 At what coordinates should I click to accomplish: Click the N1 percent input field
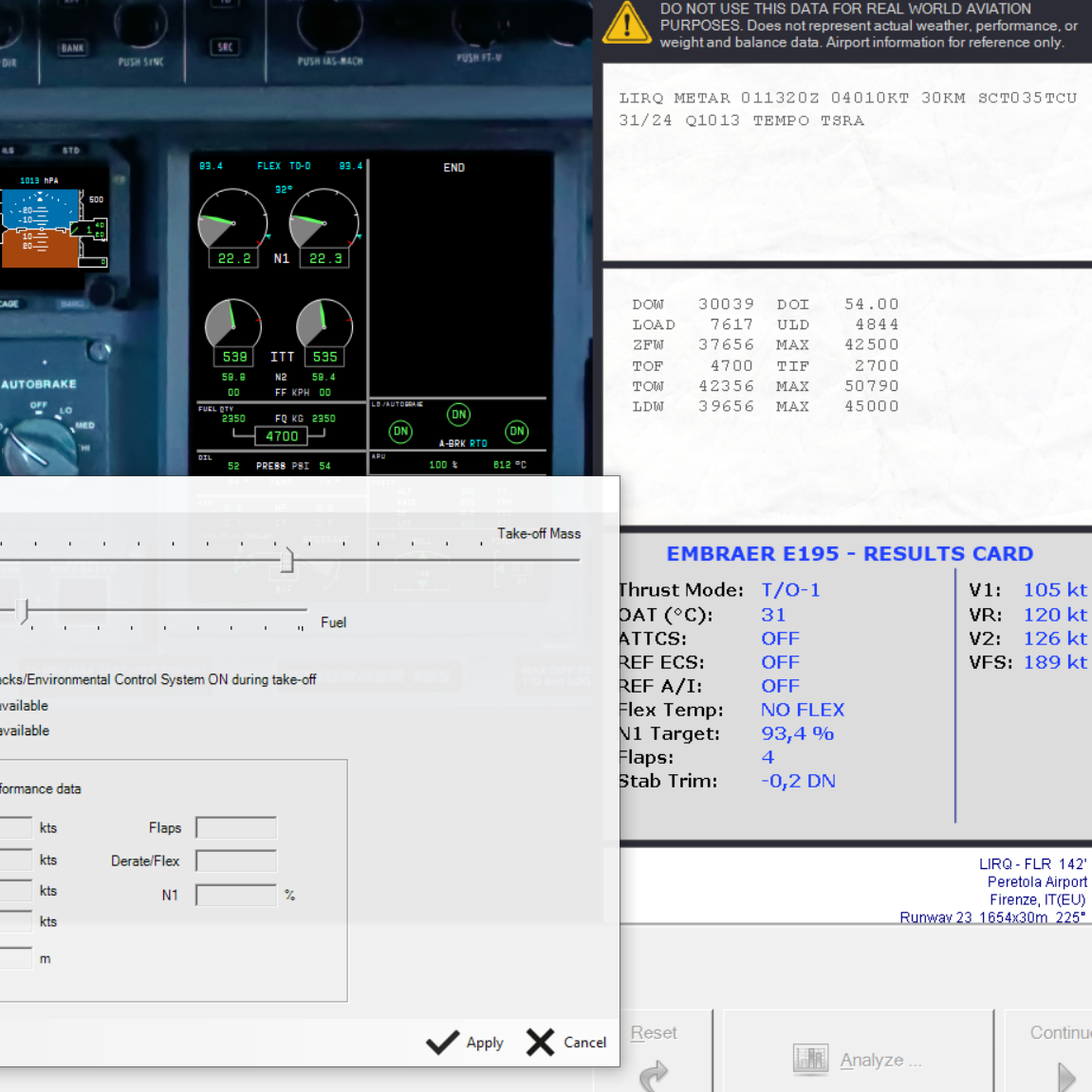236,895
